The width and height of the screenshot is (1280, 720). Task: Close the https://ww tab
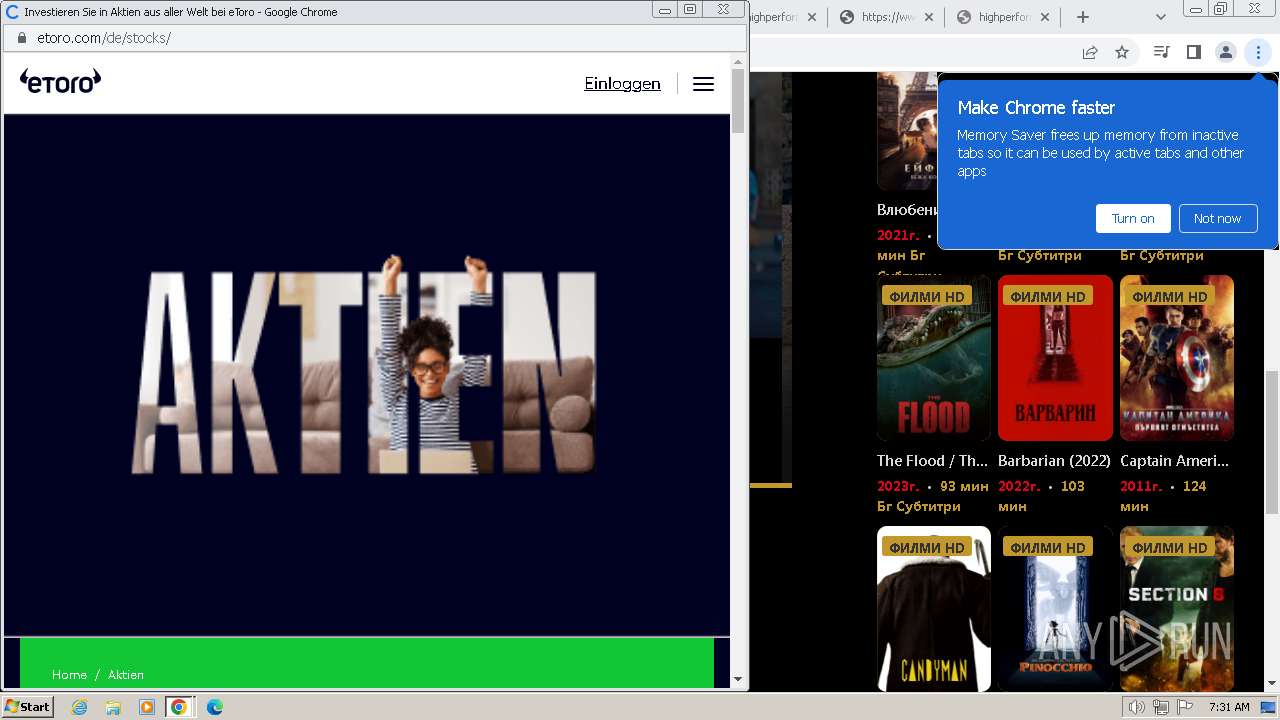click(x=928, y=17)
